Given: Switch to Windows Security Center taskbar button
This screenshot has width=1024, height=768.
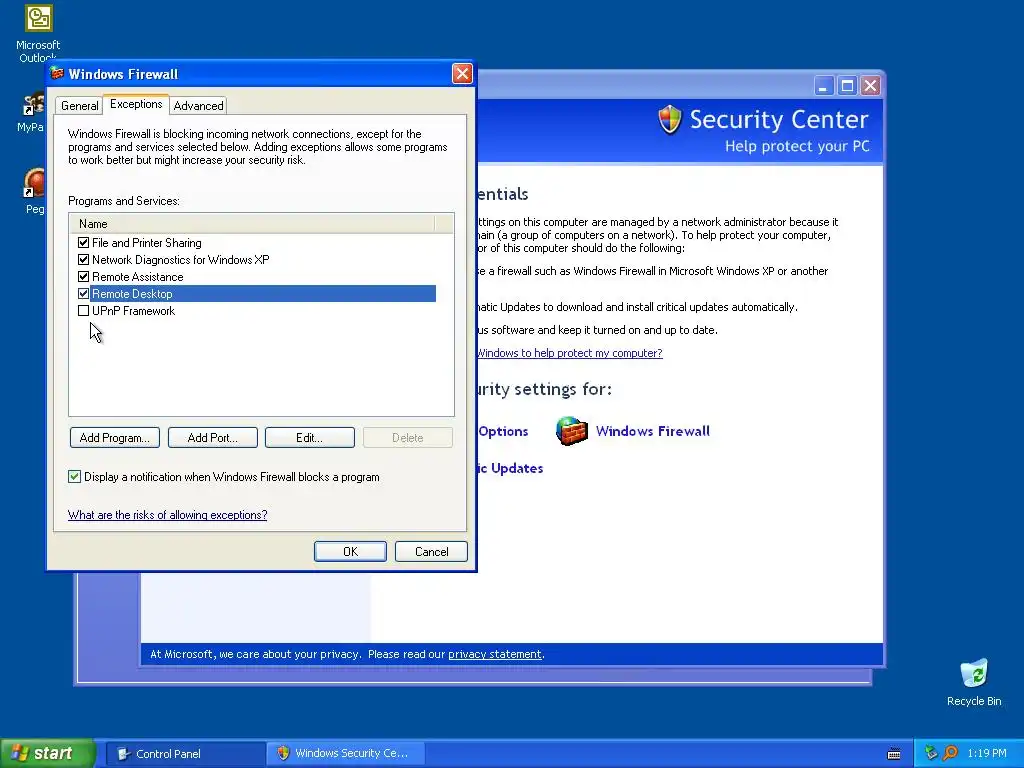Looking at the screenshot, I should (x=346, y=754).
